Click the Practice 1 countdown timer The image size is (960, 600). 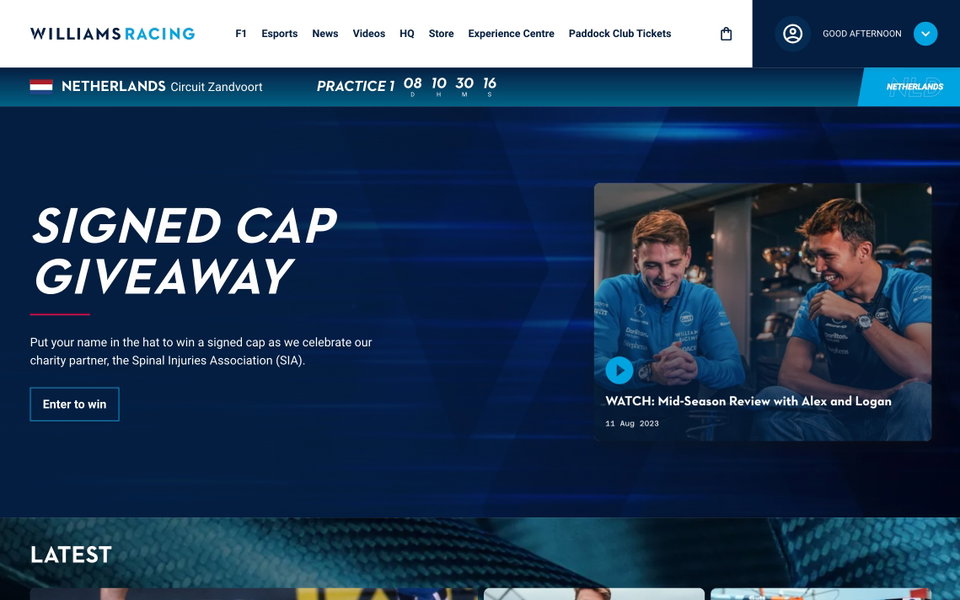coord(407,86)
